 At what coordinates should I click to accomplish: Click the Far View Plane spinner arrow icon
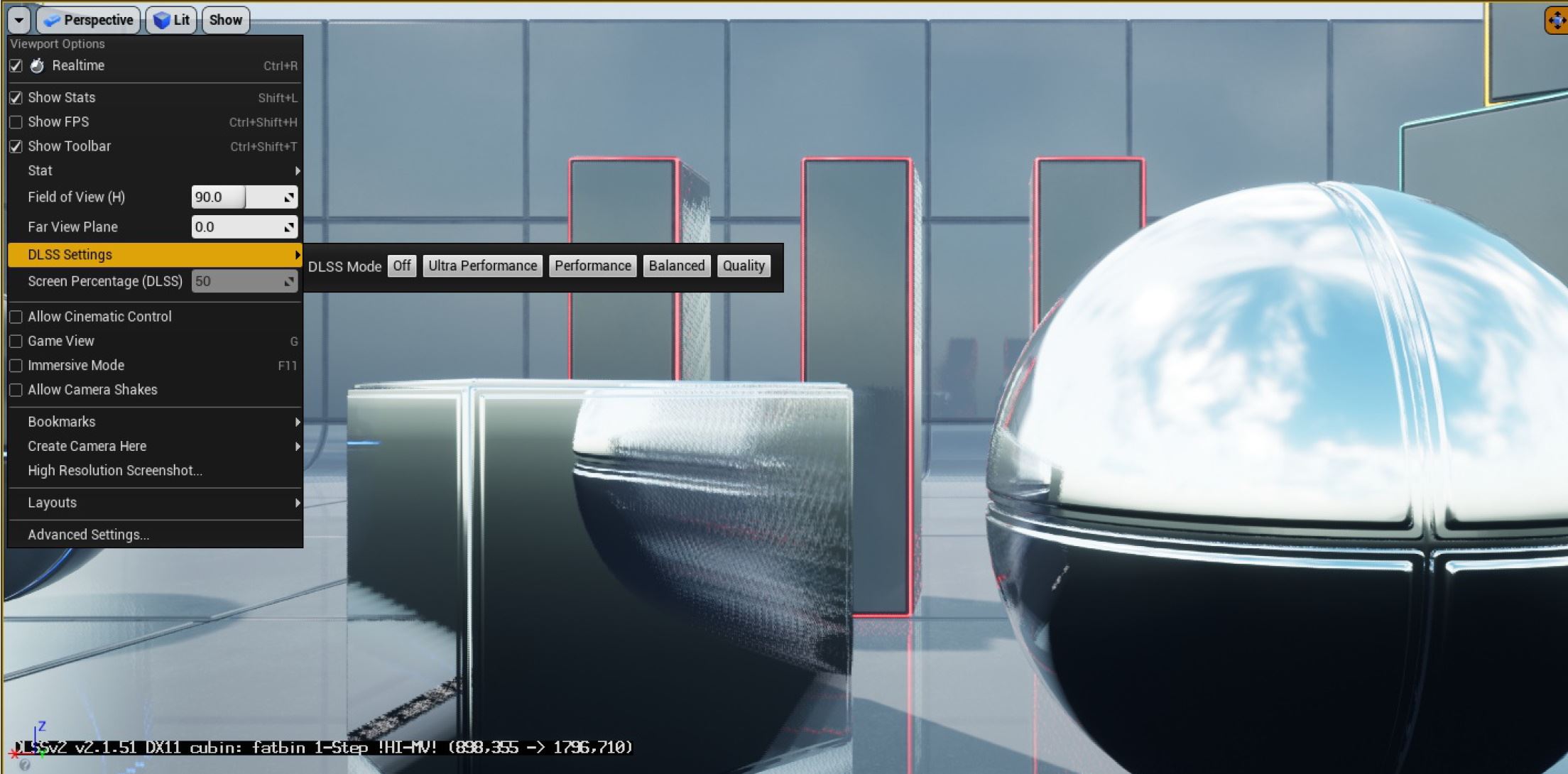289,227
